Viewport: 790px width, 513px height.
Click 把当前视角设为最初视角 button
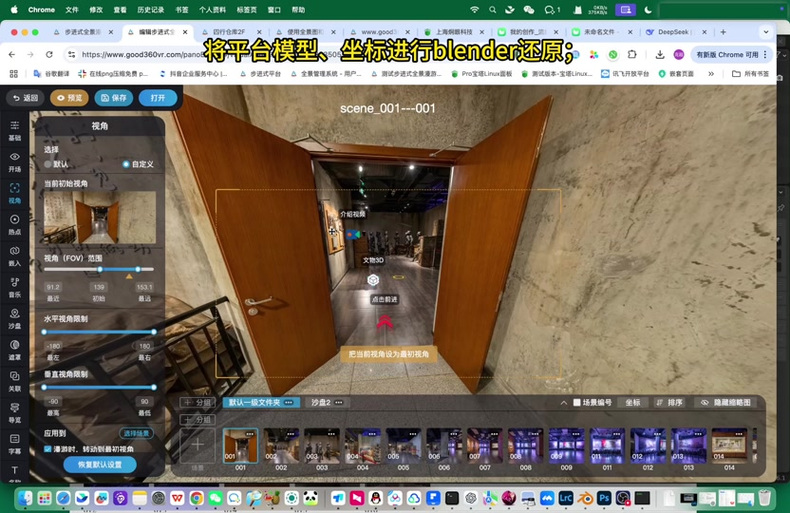coord(388,354)
